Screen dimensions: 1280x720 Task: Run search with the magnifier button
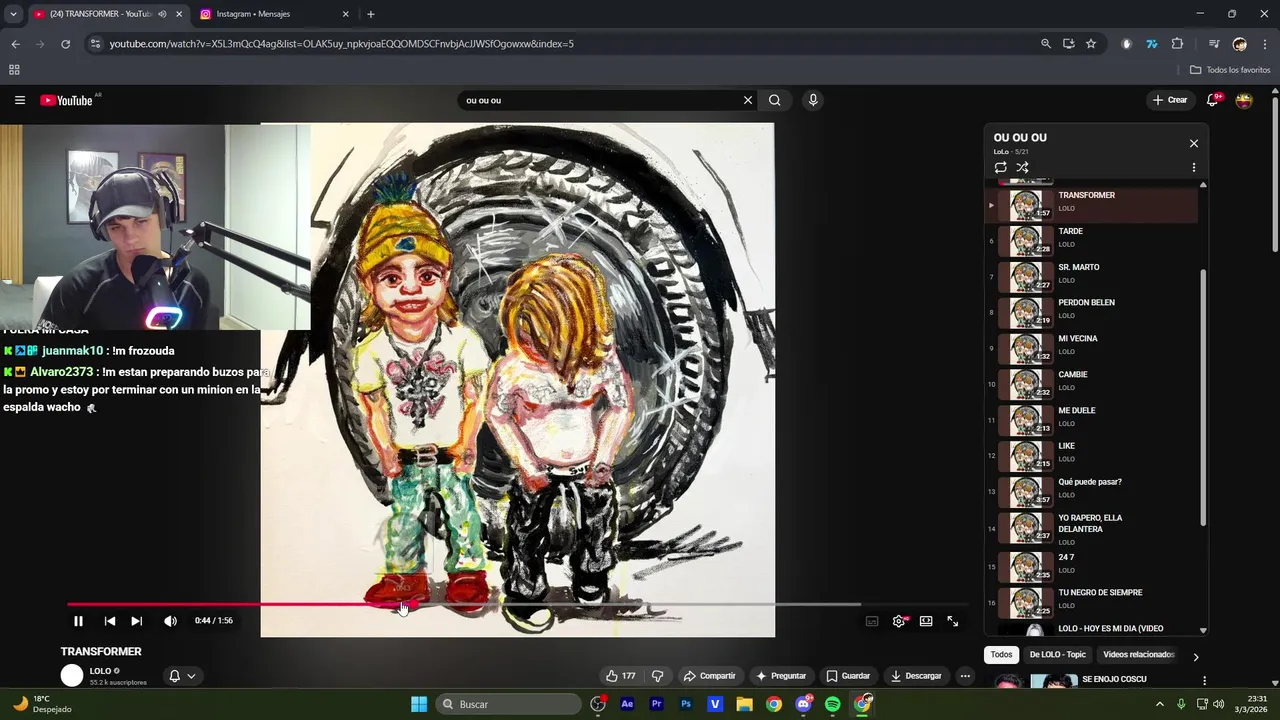click(774, 100)
